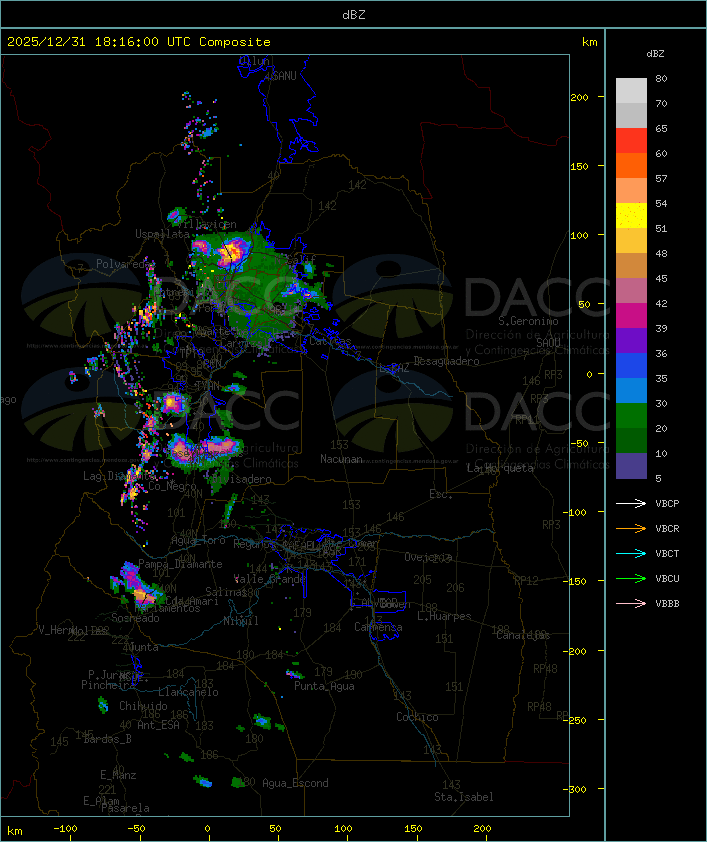The width and height of the screenshot is (707, 842).
Task: Select the magenta 39-42 dBZ swatch
Action: (631, 316)
